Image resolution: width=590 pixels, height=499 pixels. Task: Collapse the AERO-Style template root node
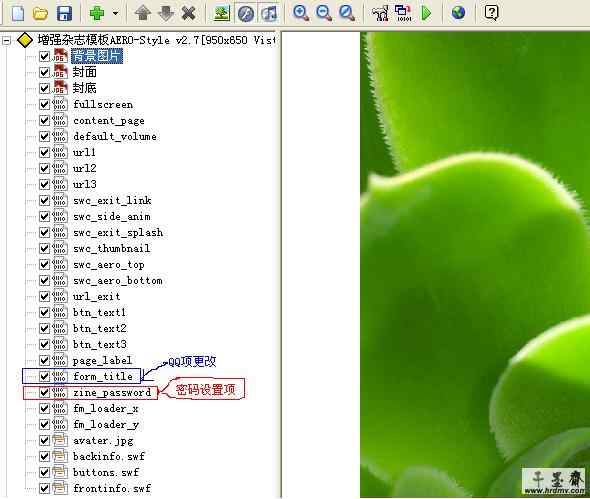tap(6, 40)
